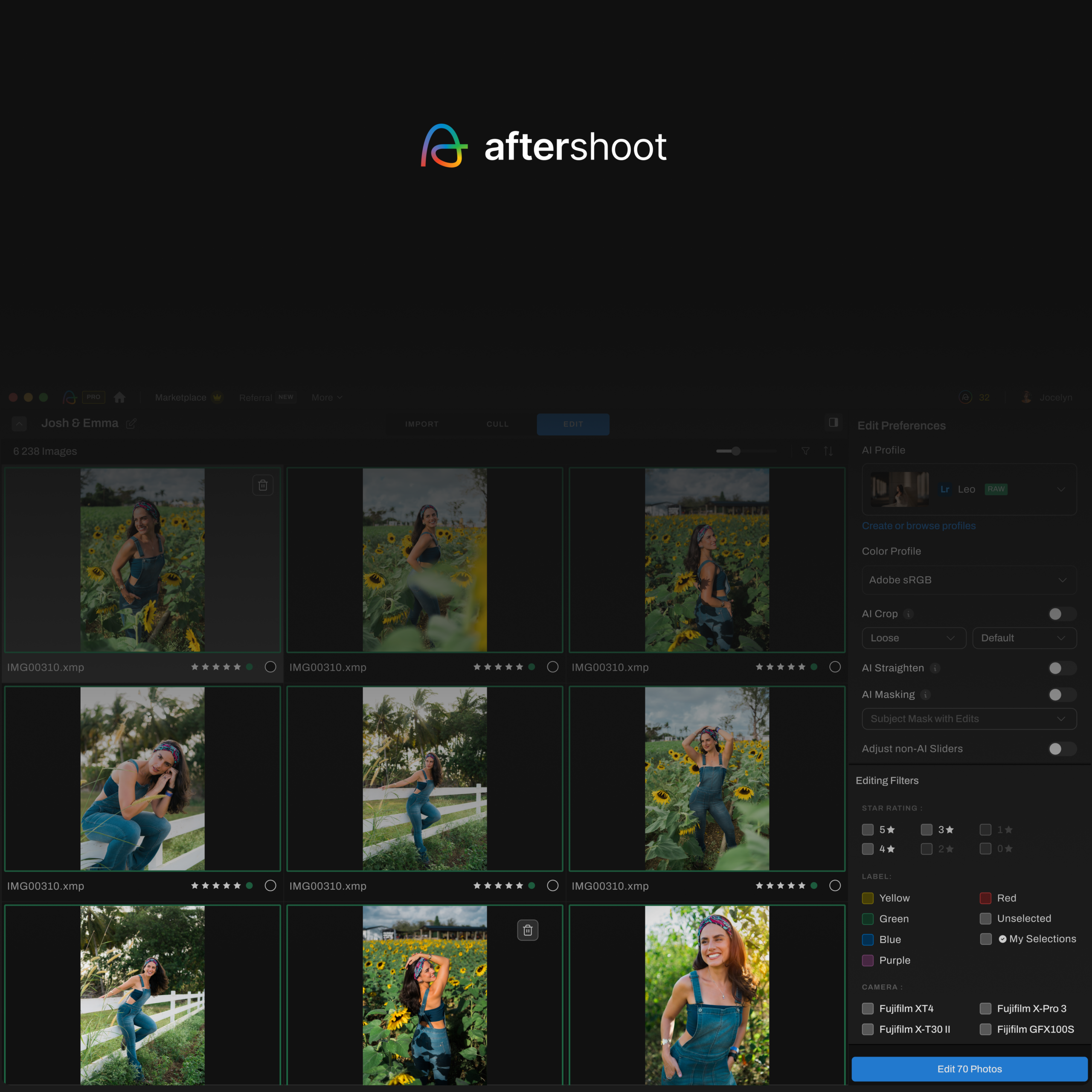The image size is (1092, 1092).
Task: Open the image filter funnel icon
Action: 805,451
